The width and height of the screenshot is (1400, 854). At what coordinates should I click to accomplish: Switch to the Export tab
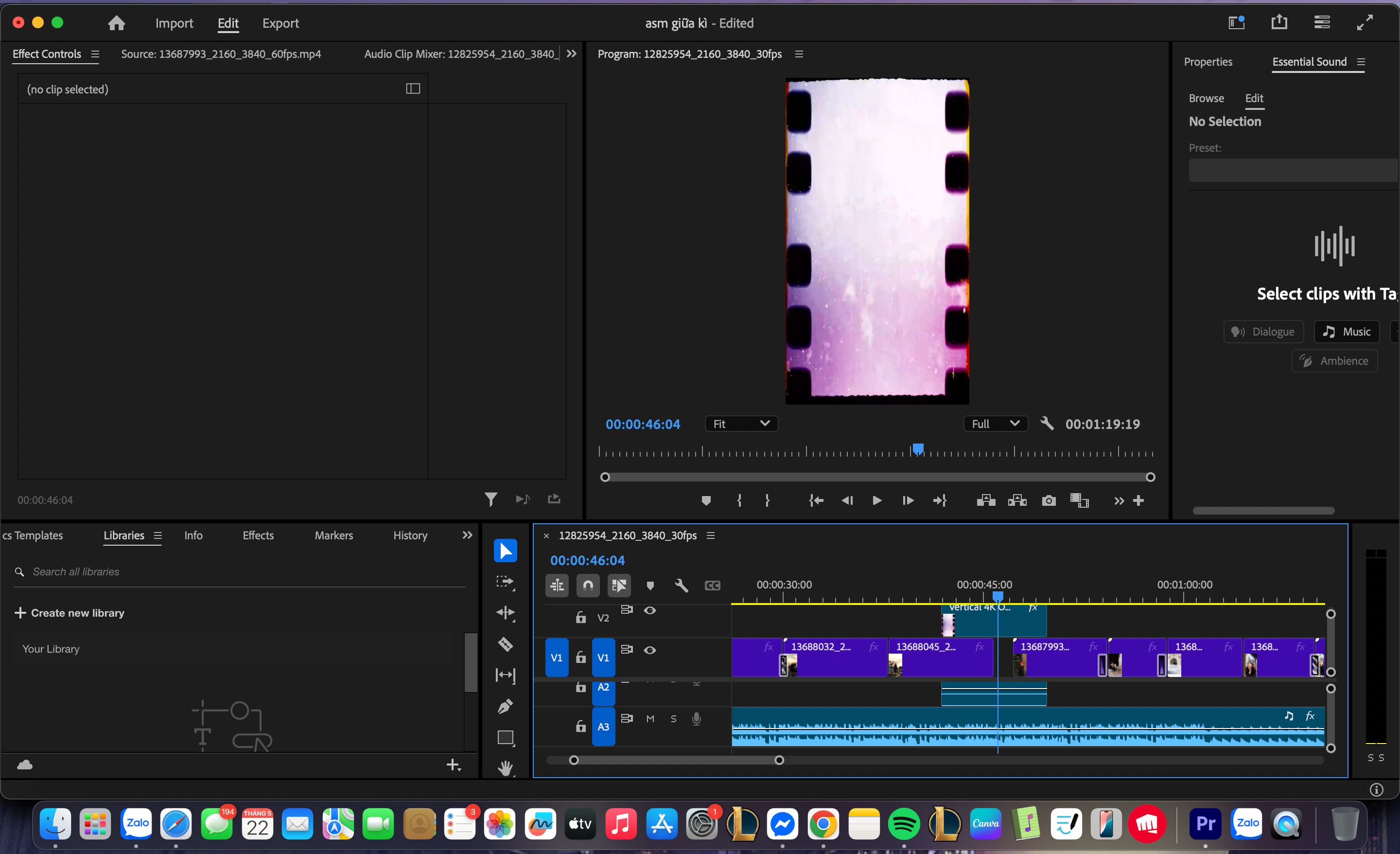[x=280, y=23]
